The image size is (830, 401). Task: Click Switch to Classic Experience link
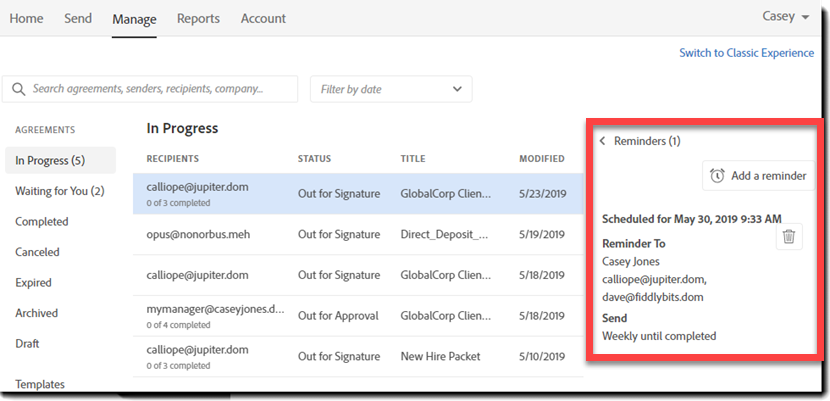pos(746,53)
